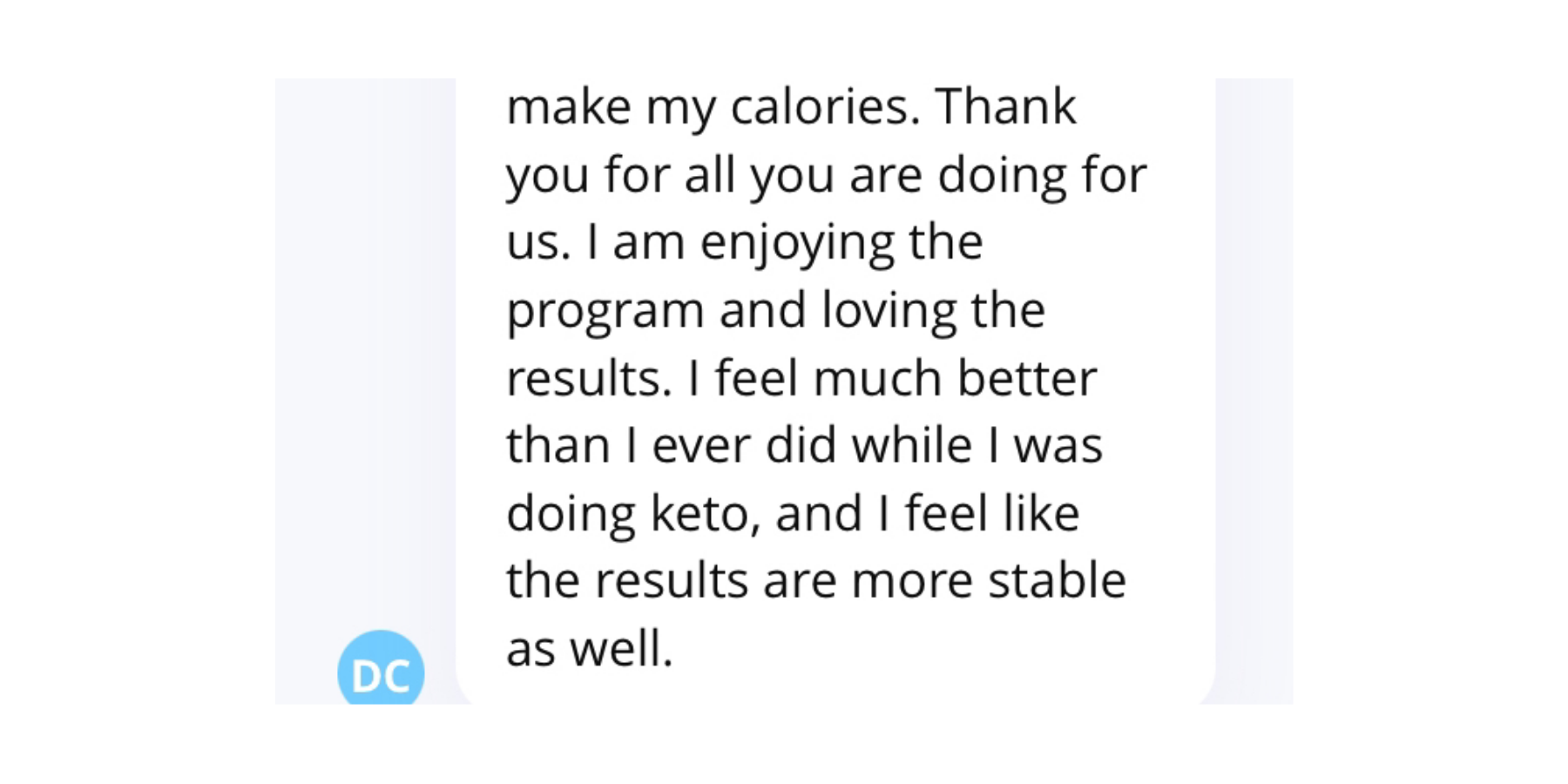1568x784 pixels.
Task: Click the final line "as well."
Action: click(x=590, y=649)
